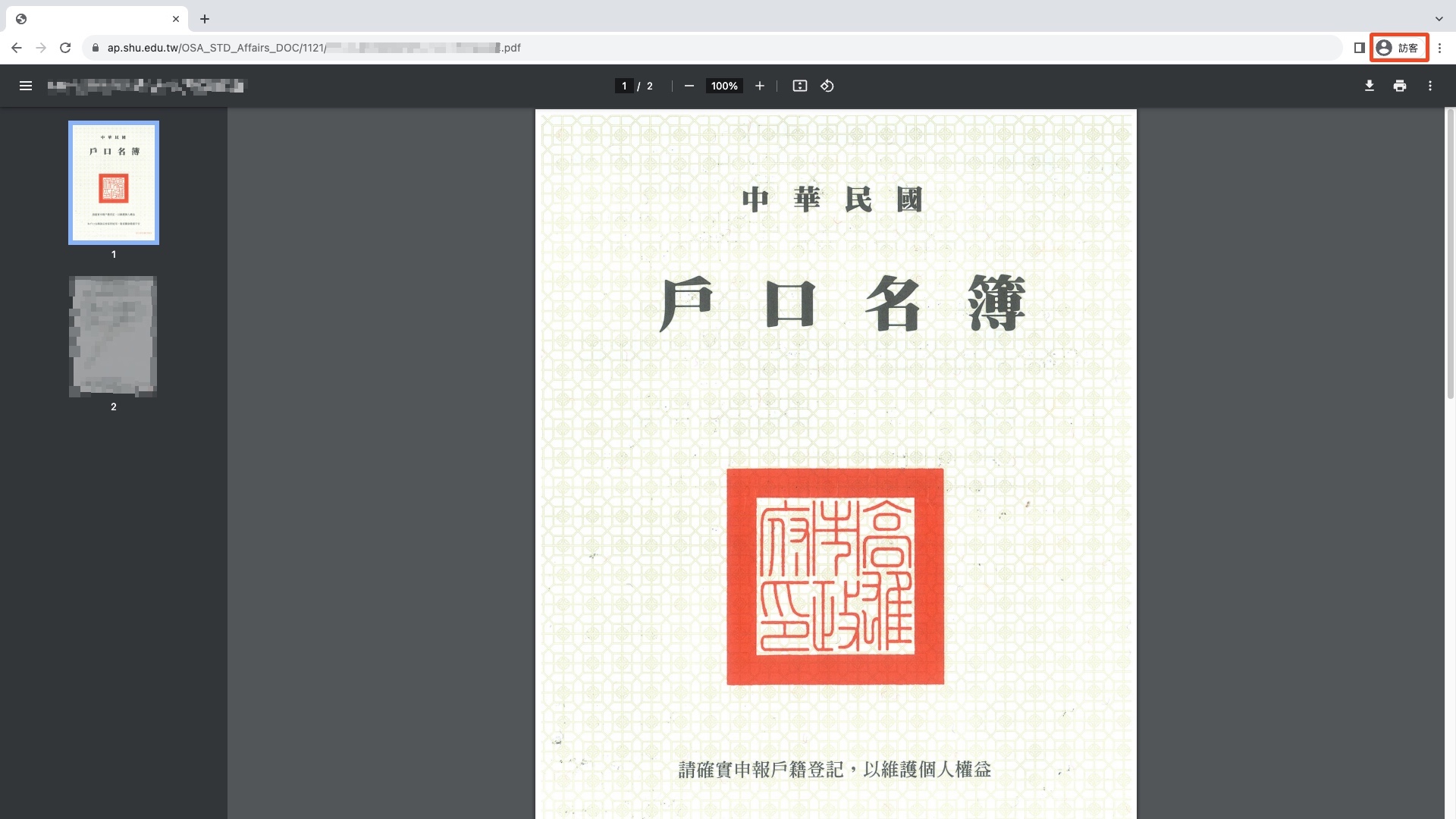The image size is (1456, 819).
Task: Download the PDF file
Action: tap(1370, 86)
